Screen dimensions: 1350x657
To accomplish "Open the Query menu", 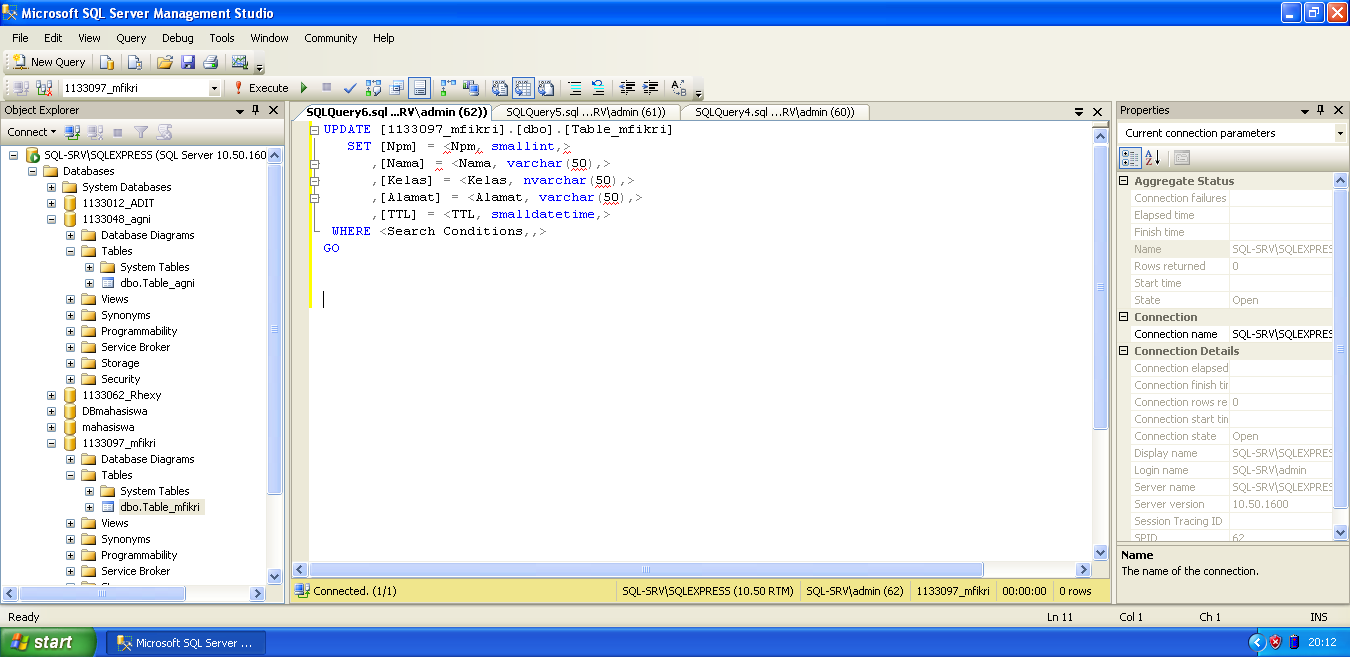I will pyautogui.click(x=131, y=38).
